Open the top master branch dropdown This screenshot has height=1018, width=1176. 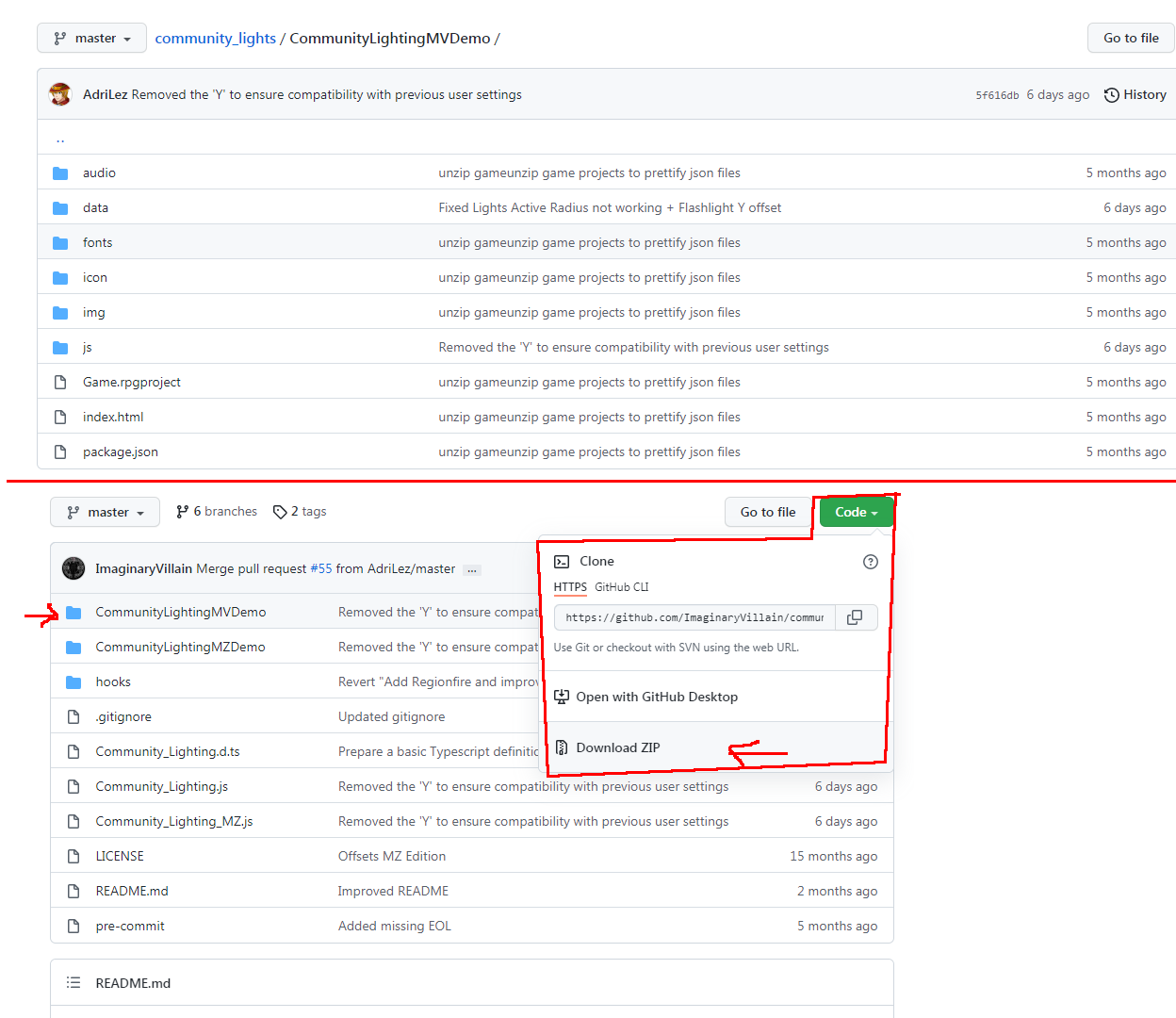tap(91, 38)
